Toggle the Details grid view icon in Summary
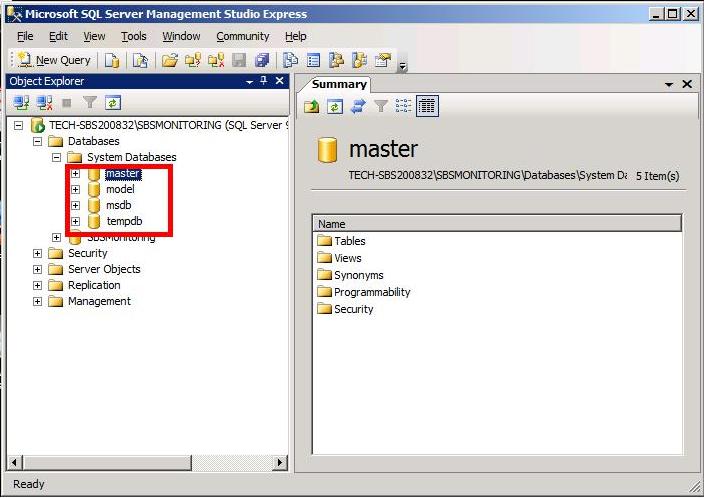Screen dimensions: 704x498 427,106
